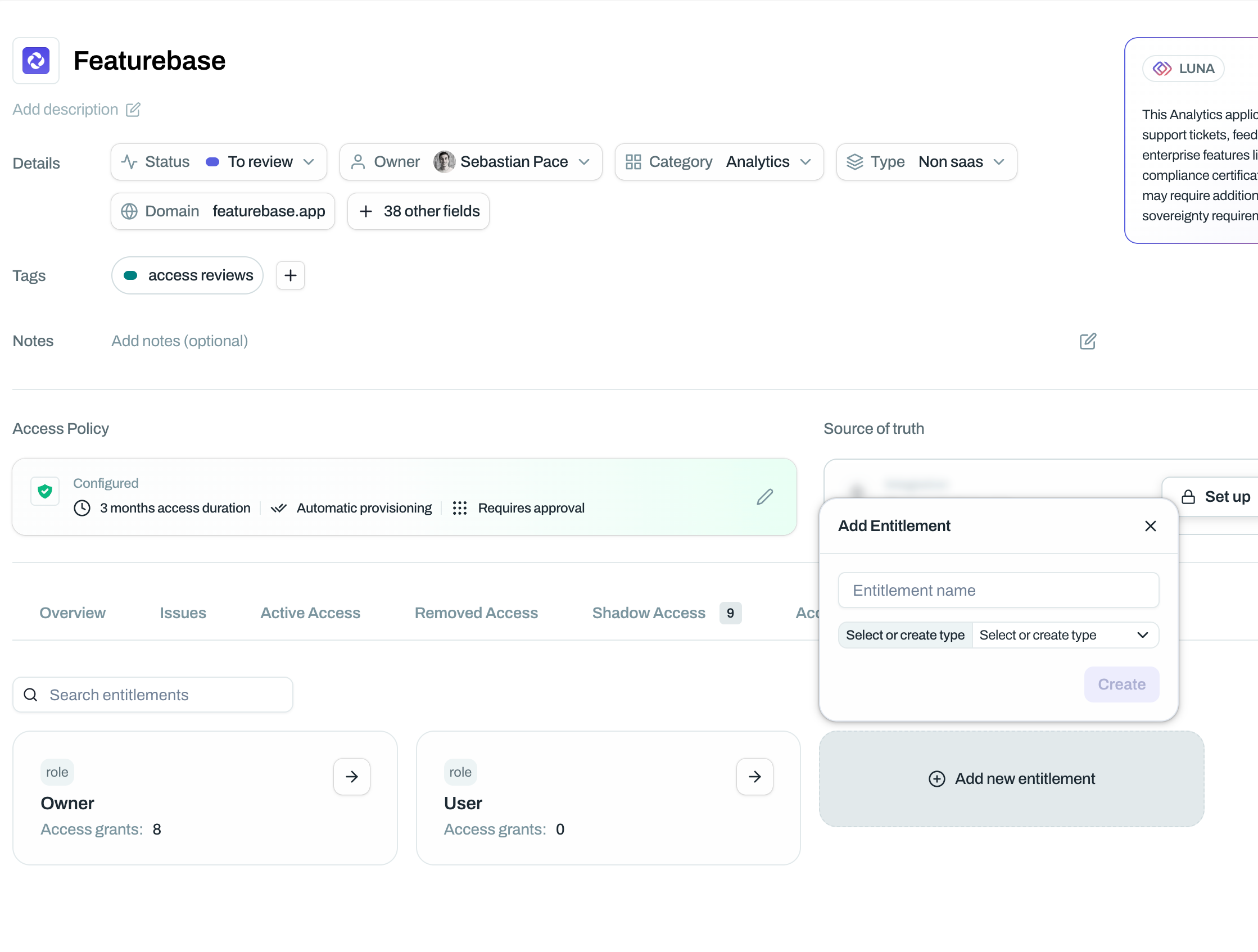
Task: Click the LUNA badge icon
Action: 1161,69
